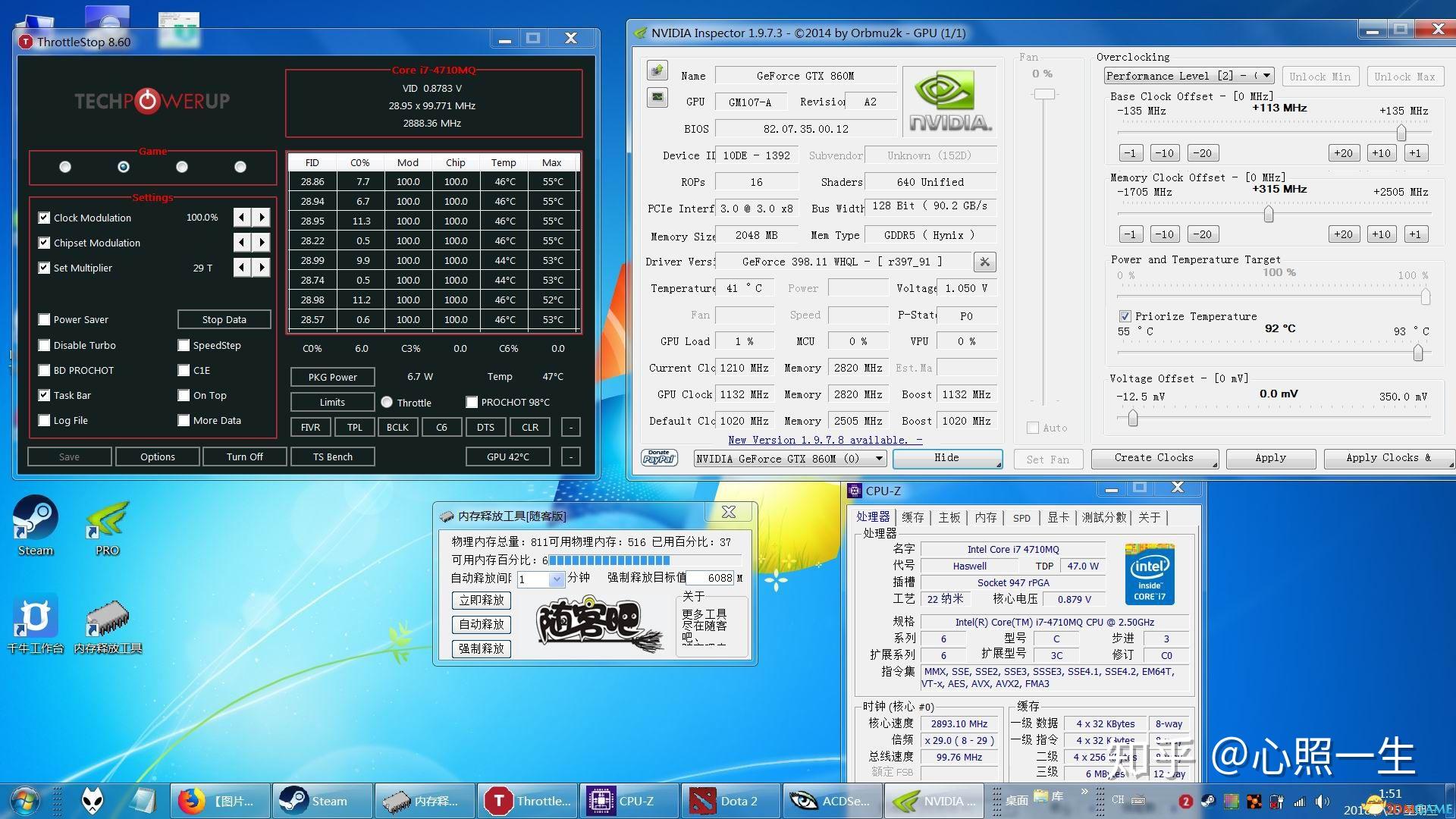Toggle the Priorize Temperature checkbox
Image resolution: width=1456 pixels, height=819 pixels.
point(1125,316)
